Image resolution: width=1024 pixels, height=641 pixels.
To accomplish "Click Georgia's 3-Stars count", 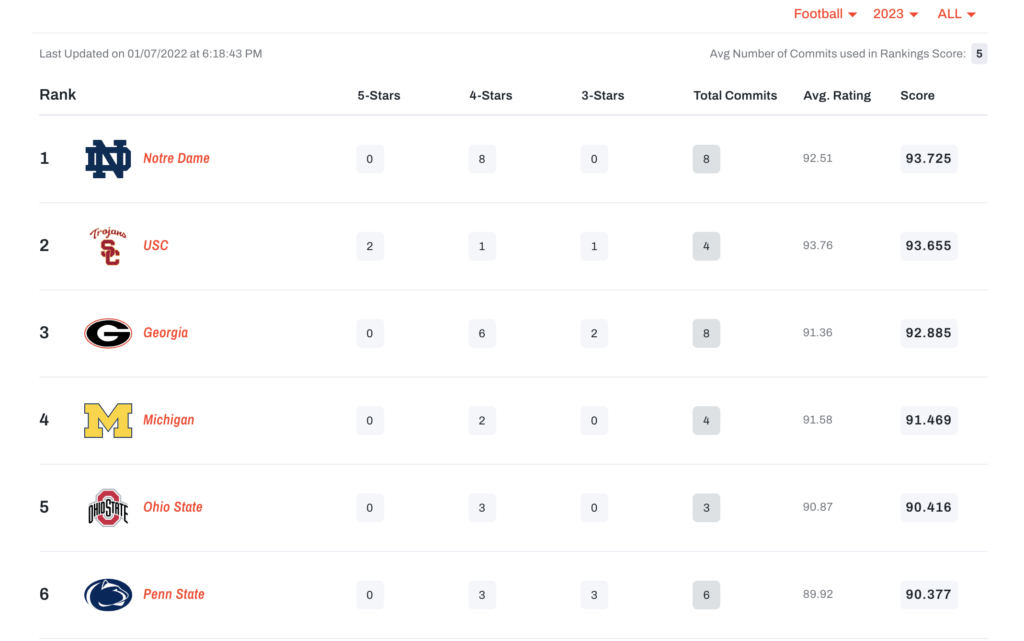I will (x=594, y=333).
